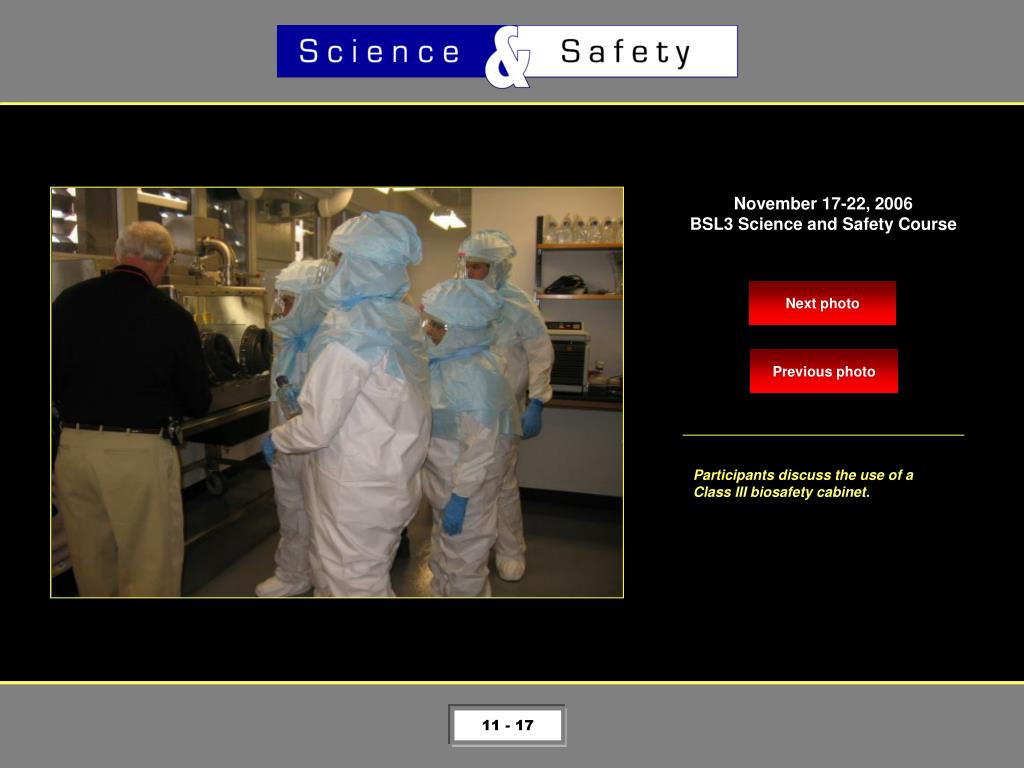Click the shelf of water bottles in the photo
1024x768 pixels.
[581, 230]
